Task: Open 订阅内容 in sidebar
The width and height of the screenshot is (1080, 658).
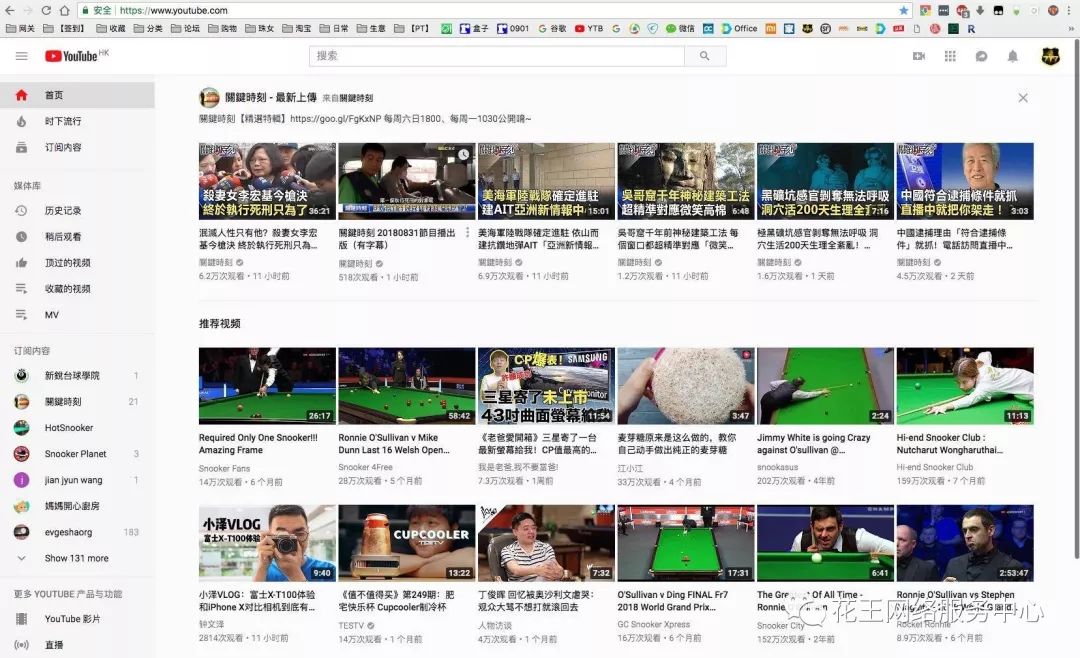Action: coord(77,147)
